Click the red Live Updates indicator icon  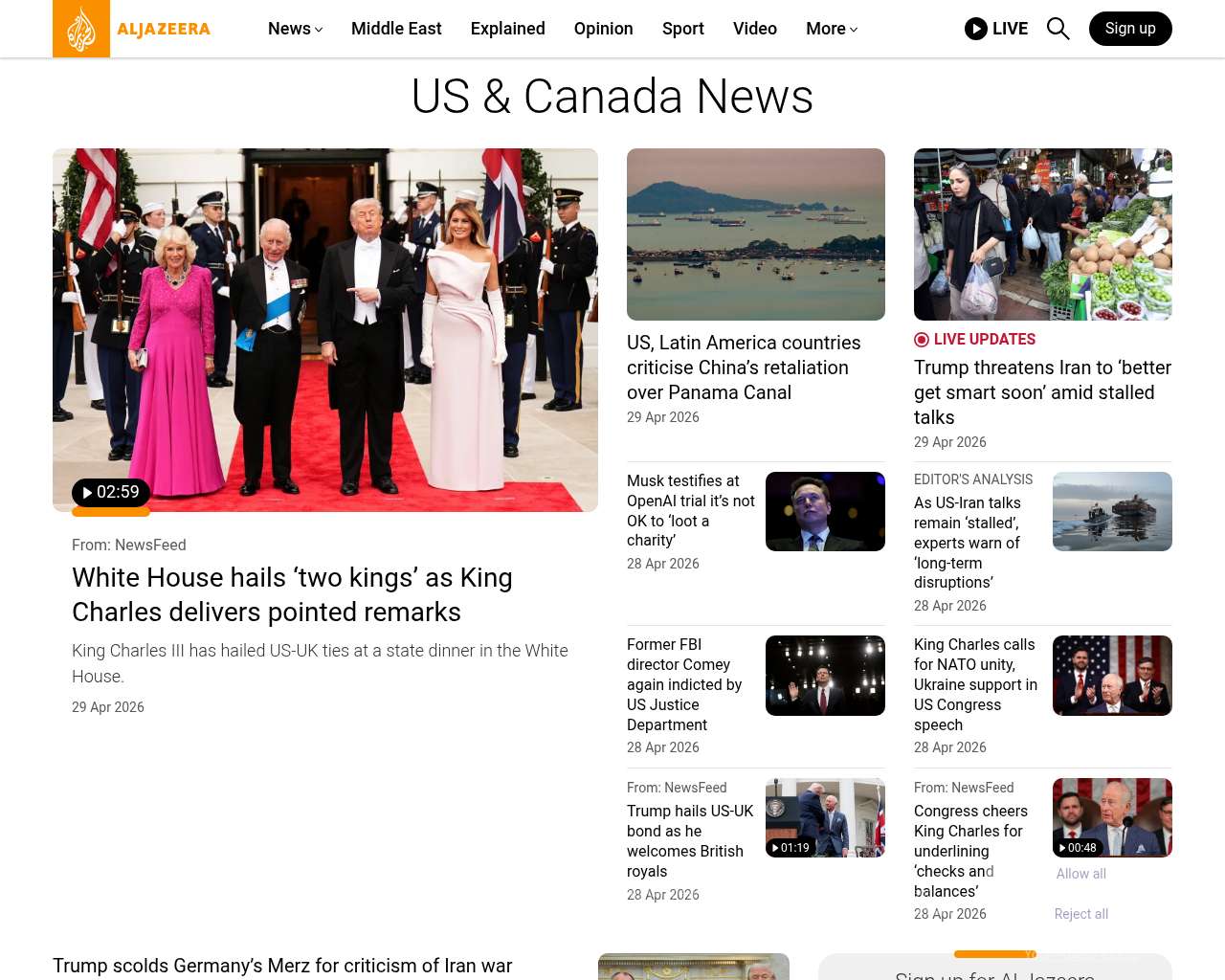click(922, 340)
